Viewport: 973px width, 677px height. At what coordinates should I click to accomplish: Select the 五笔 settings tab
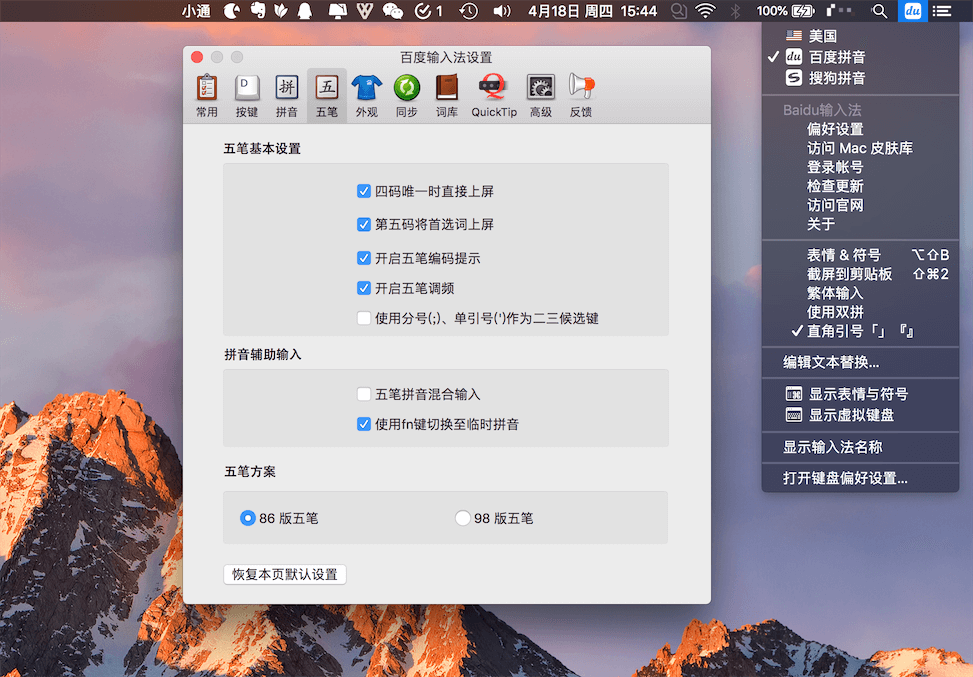click(x=326, y=96)
